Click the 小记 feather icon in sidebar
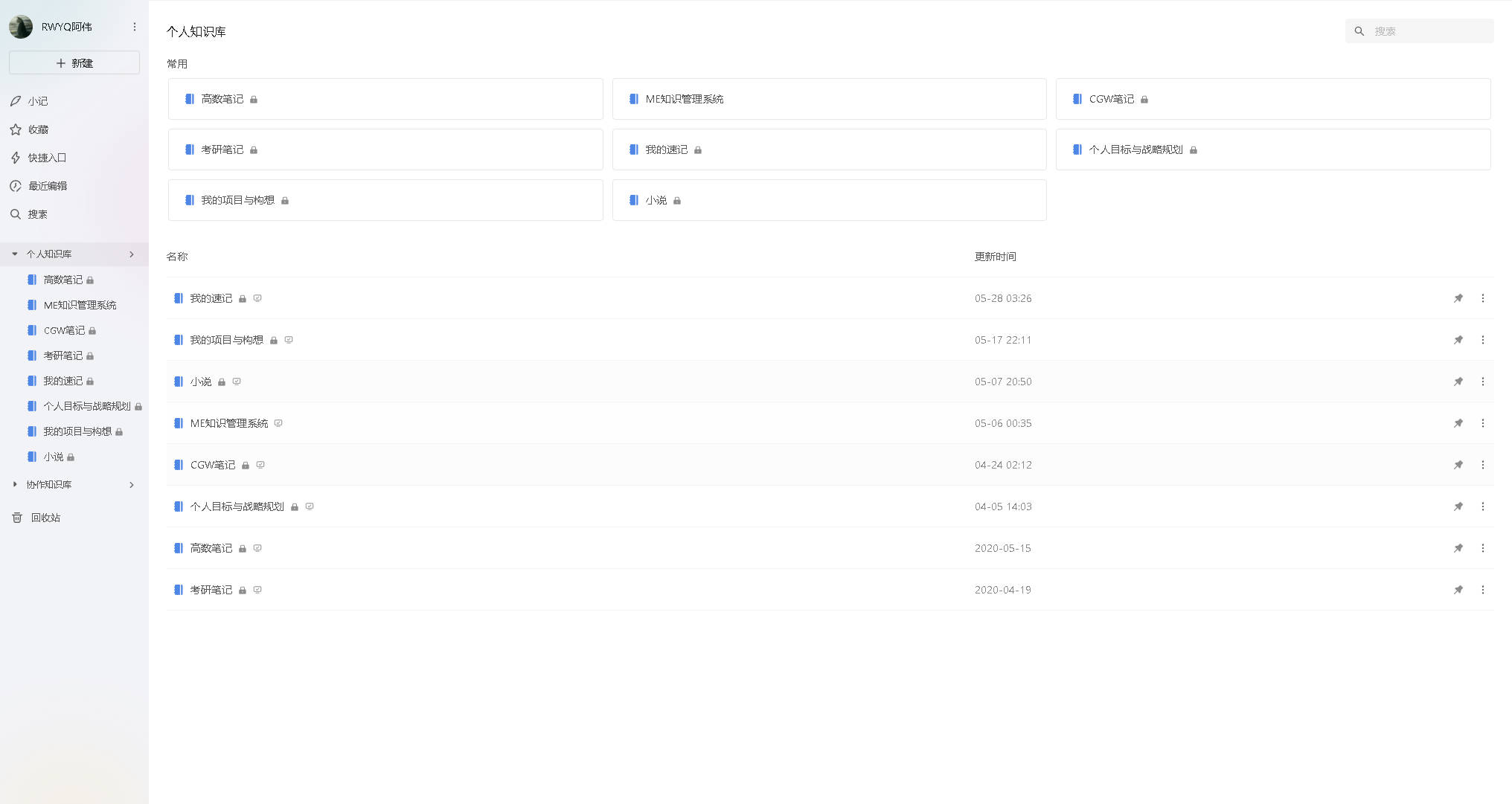The image size is (1512, 804). click(x=16, y=101)
